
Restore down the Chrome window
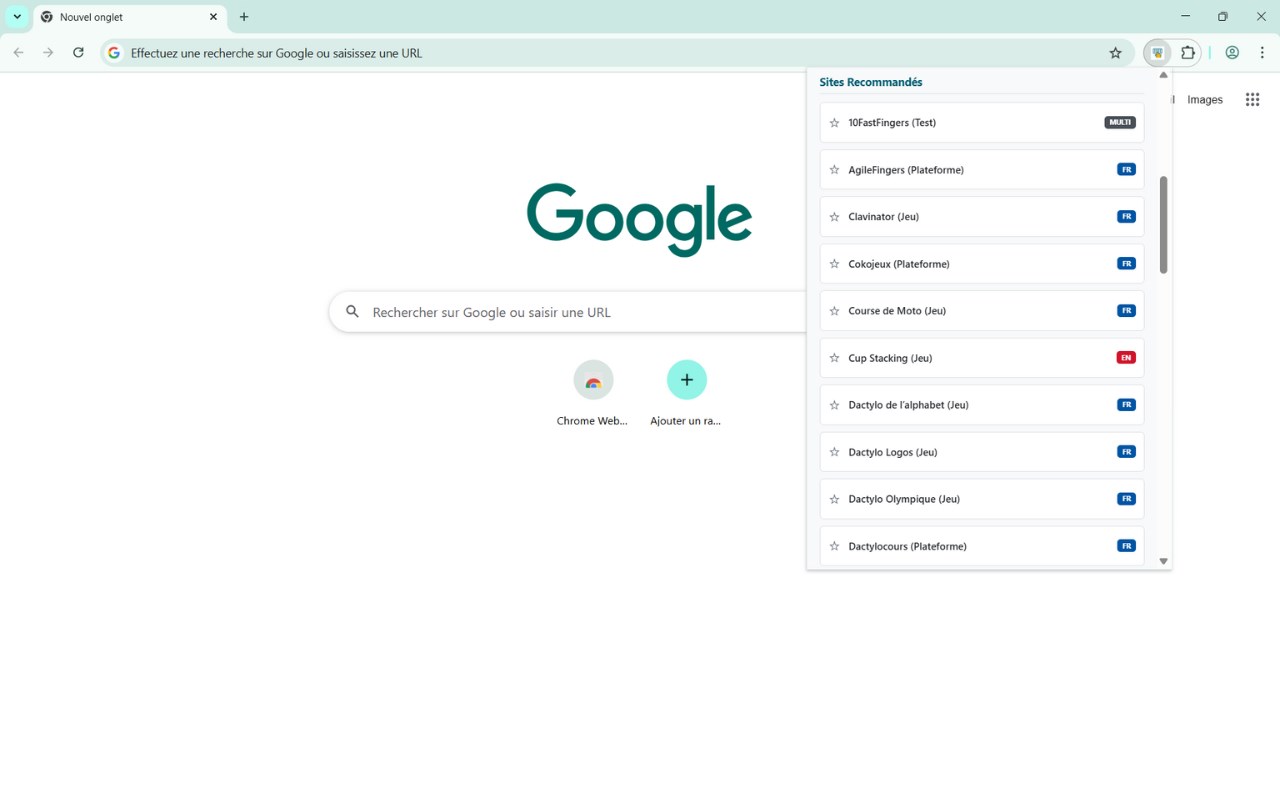pyautogui.click(x=1222, y=16)
